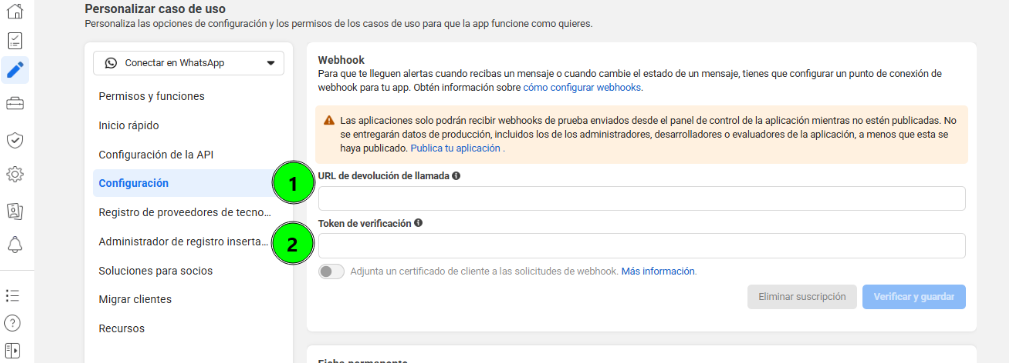Click the checklist icon in left sidebar
Viewport: 1009px width, 363px height.
[x=15, y=41]
